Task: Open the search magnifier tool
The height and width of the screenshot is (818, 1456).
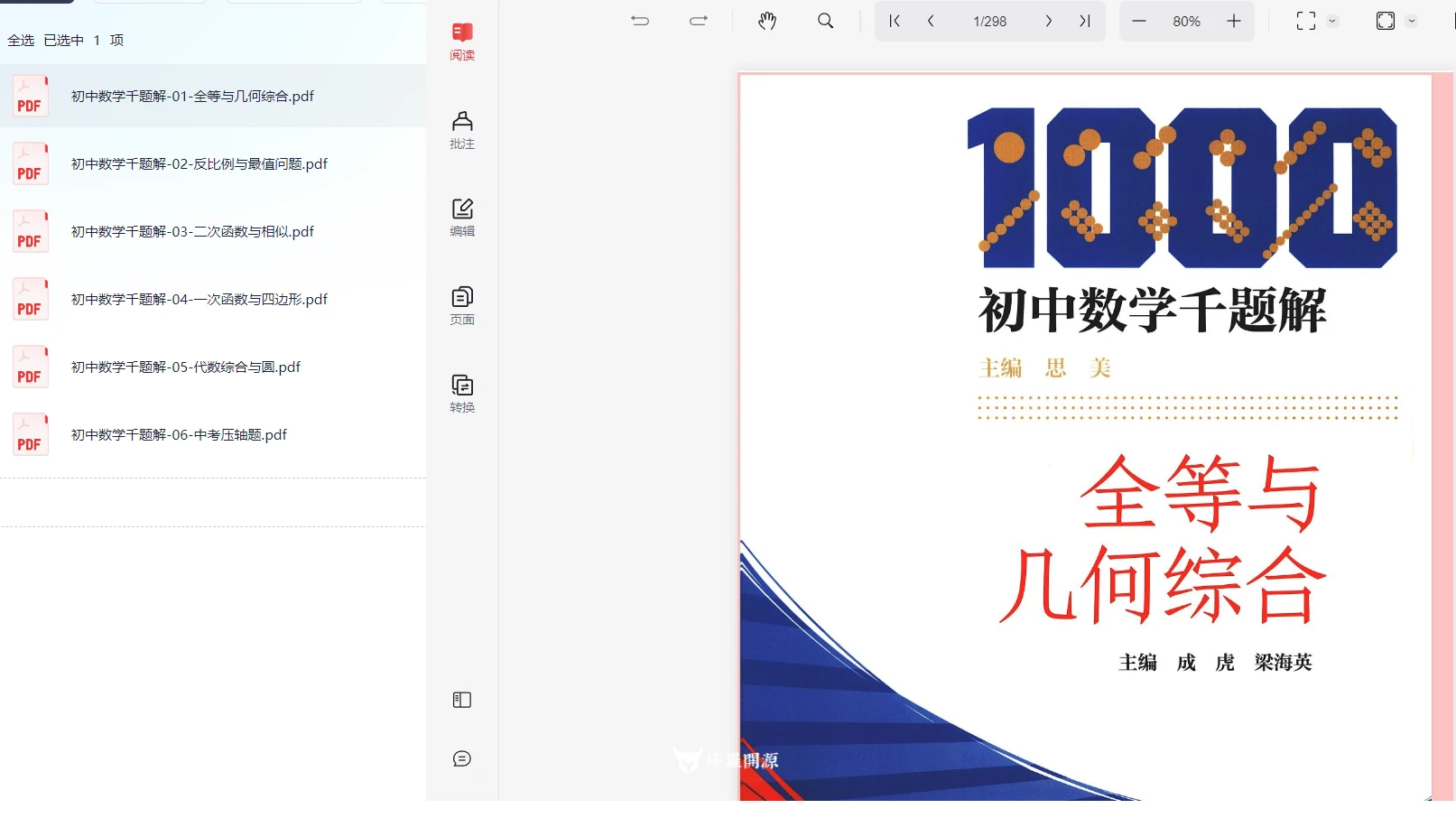Action: pyautogui.click(x=825, y=21)
